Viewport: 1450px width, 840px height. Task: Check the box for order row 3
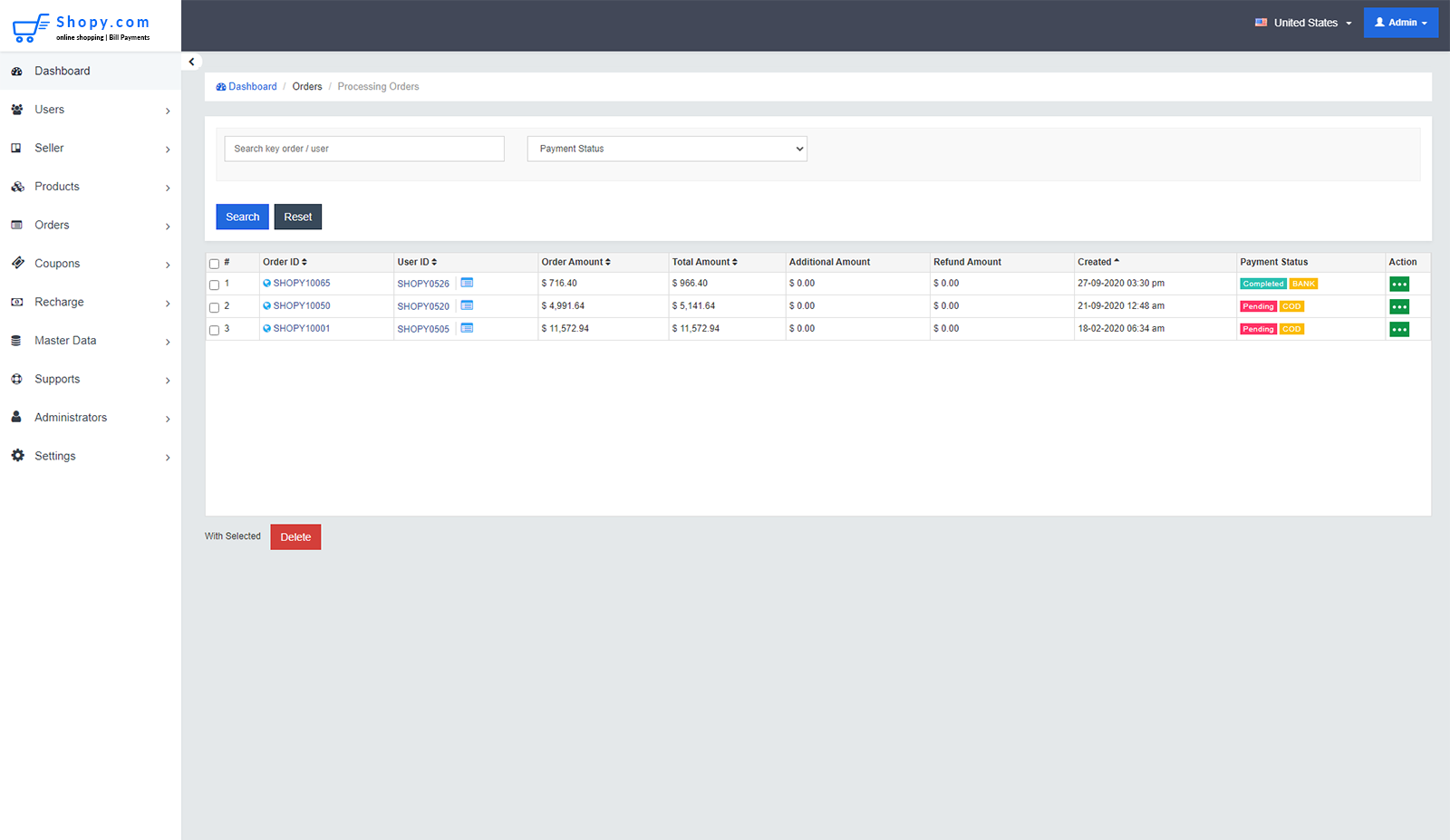point(215,330)
